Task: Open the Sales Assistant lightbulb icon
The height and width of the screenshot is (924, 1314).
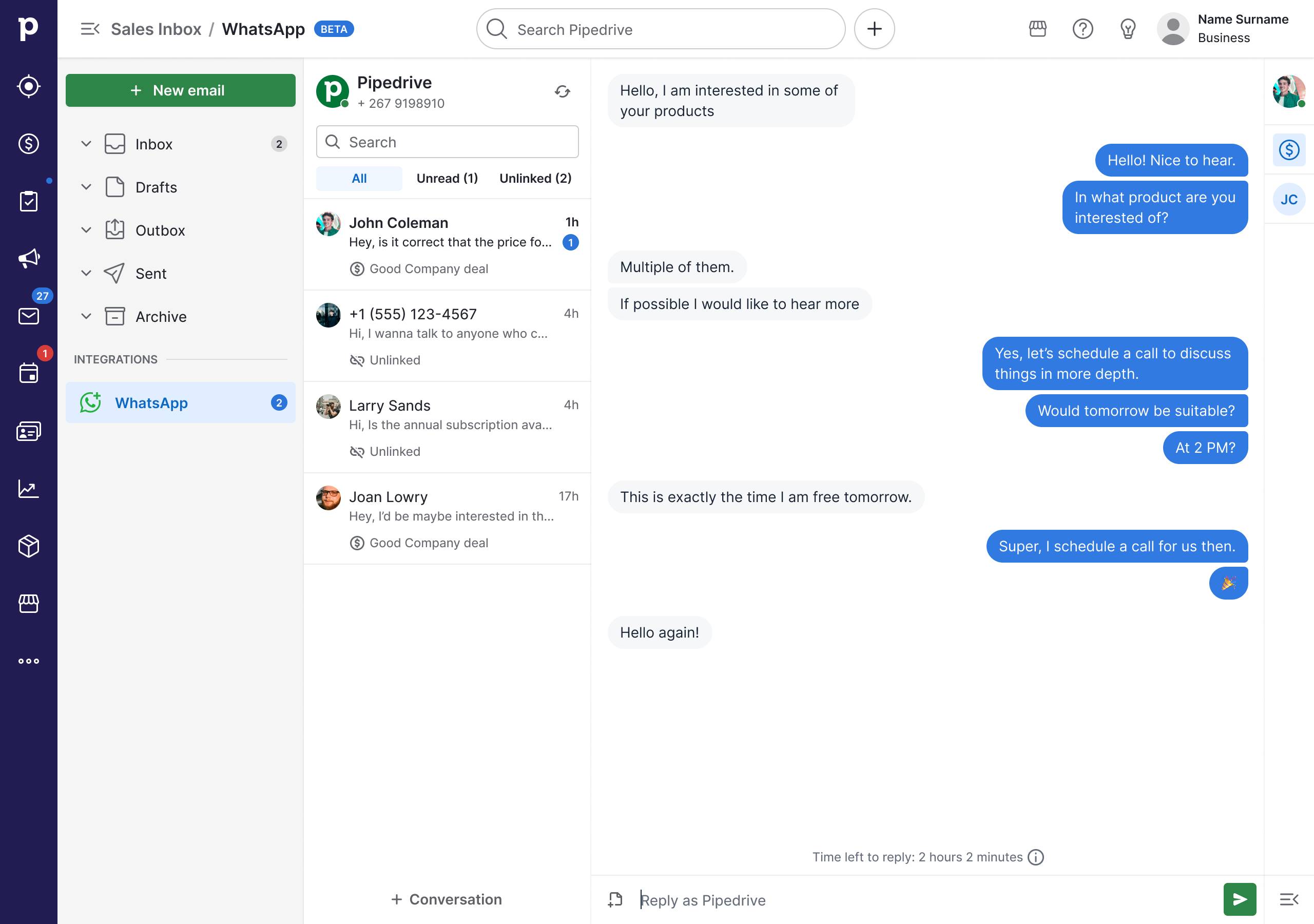Action: [x=1128, y=29]
